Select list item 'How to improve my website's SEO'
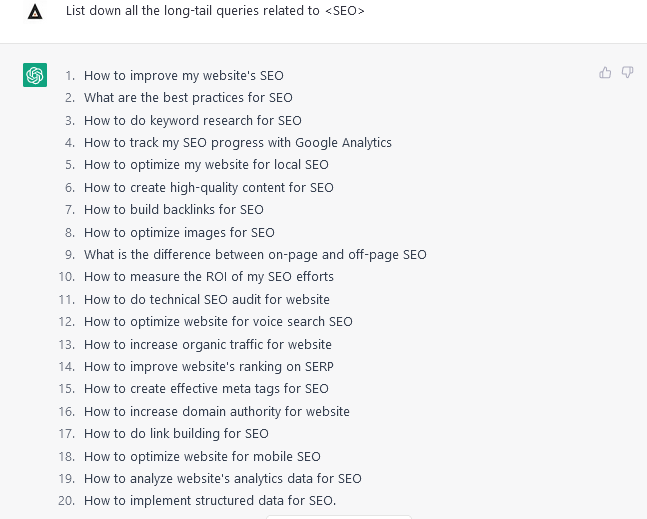 [184, 76]
